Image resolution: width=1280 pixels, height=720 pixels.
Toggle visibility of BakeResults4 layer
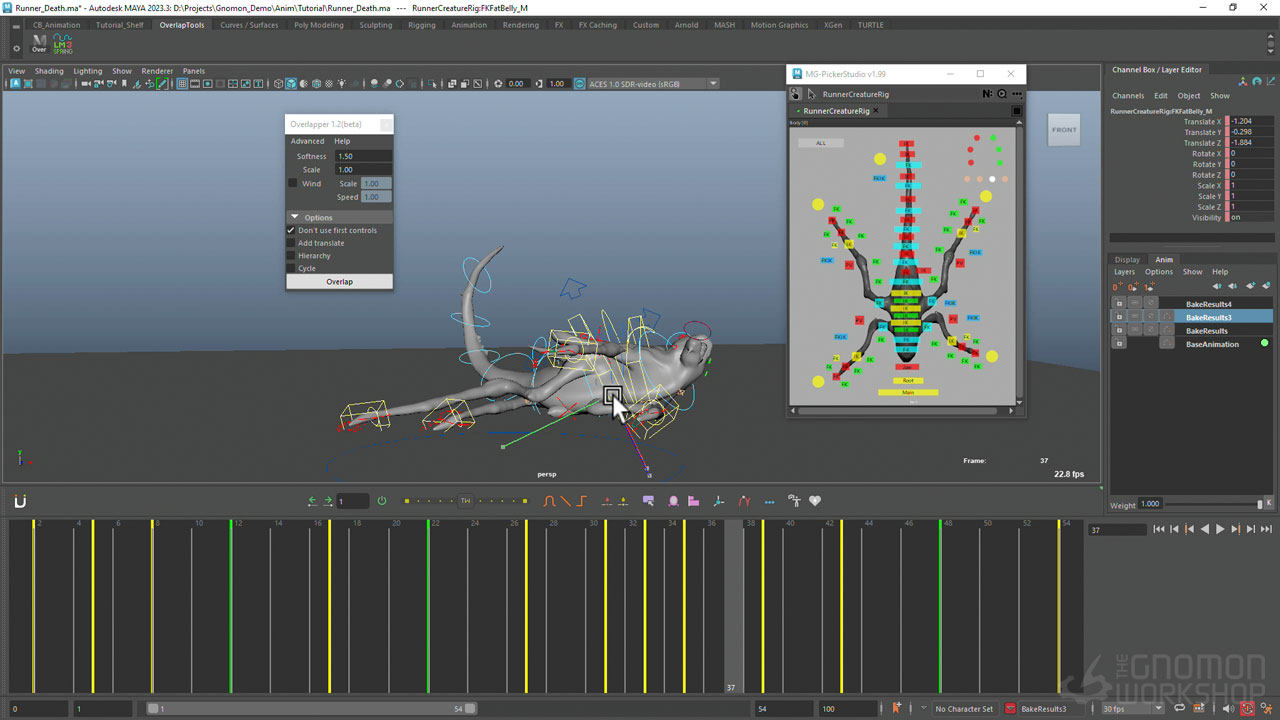1119,303
